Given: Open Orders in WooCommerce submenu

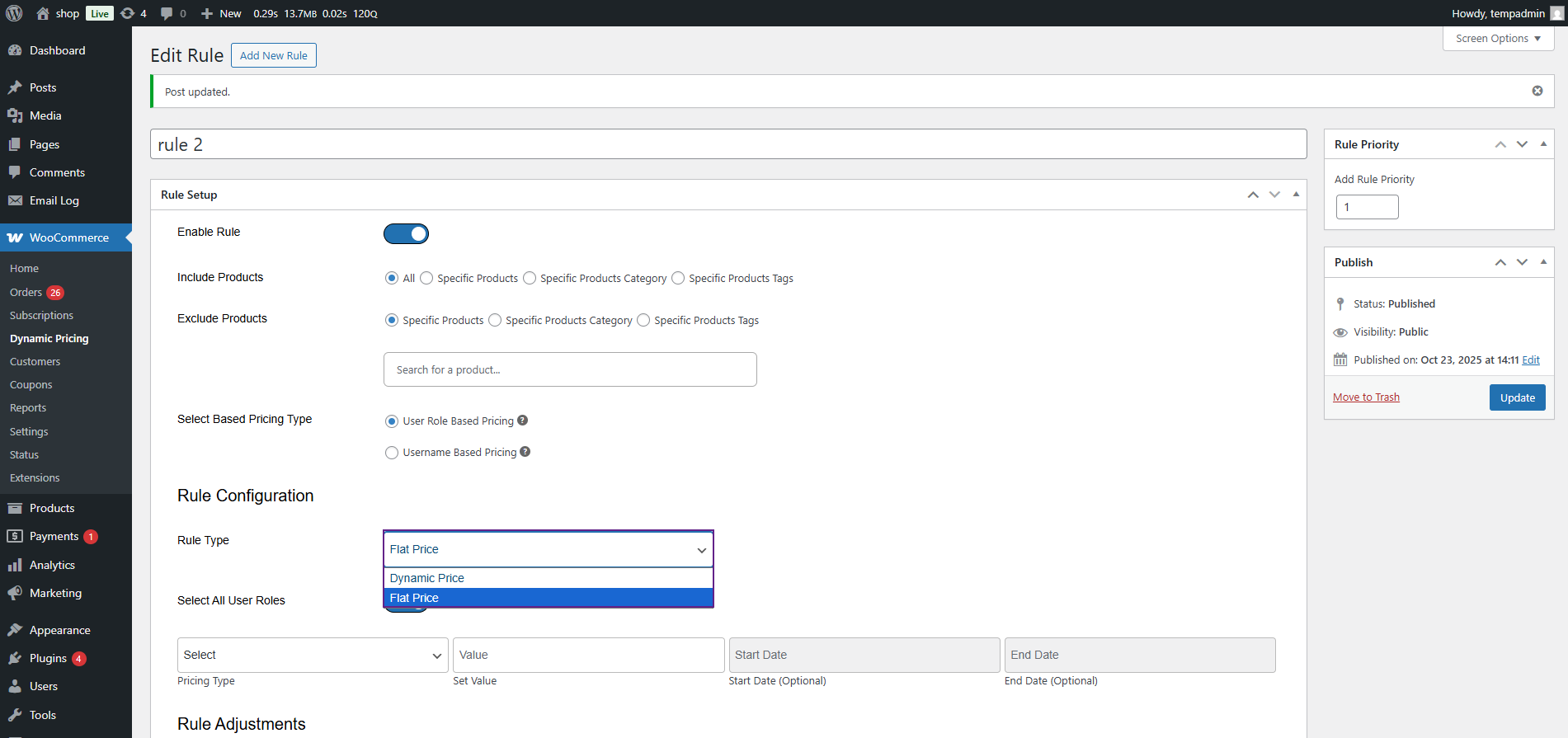Looking at the screenshot, I should coord(26,293).
